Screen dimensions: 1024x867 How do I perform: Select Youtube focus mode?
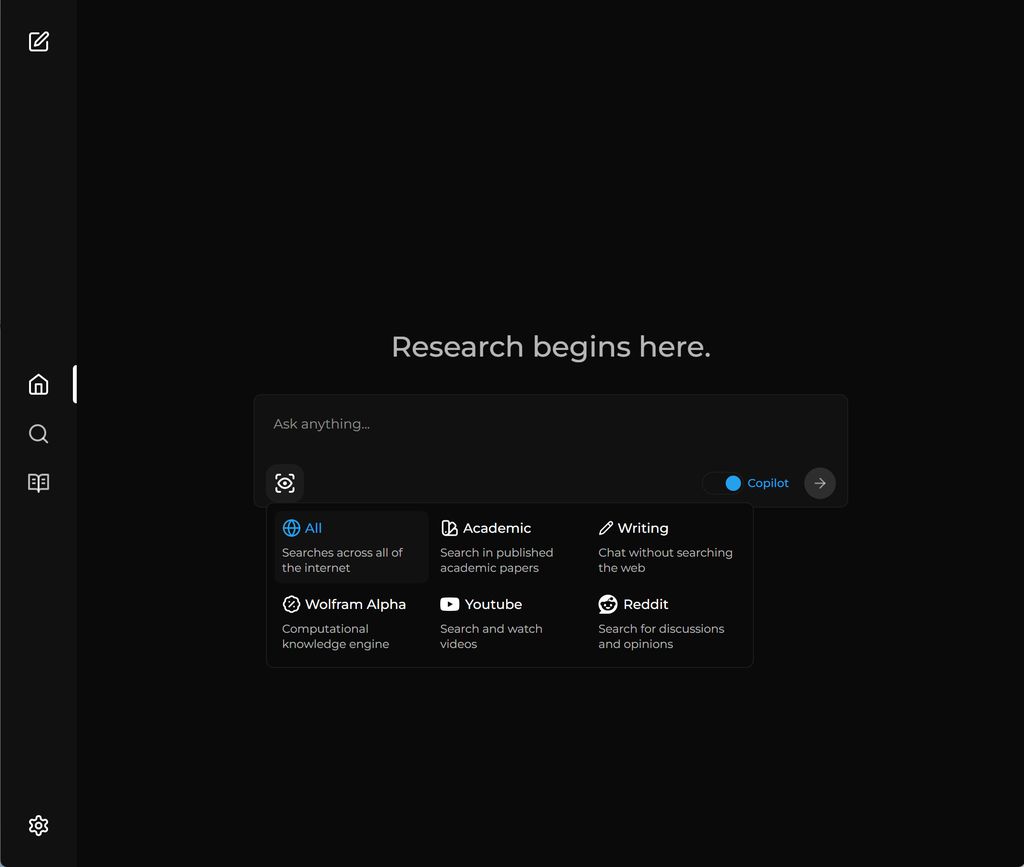pyautogui.click(x=509, y=623)
